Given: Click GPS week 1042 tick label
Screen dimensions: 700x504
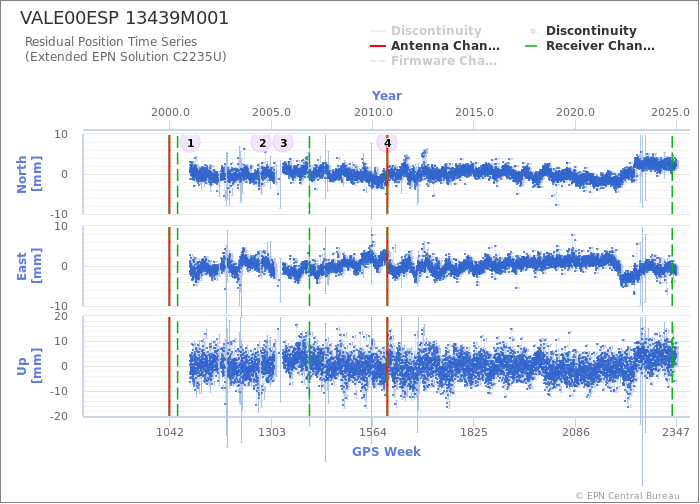Looking at the screenshot, I should pyautogui.click(x=170, y=432).
